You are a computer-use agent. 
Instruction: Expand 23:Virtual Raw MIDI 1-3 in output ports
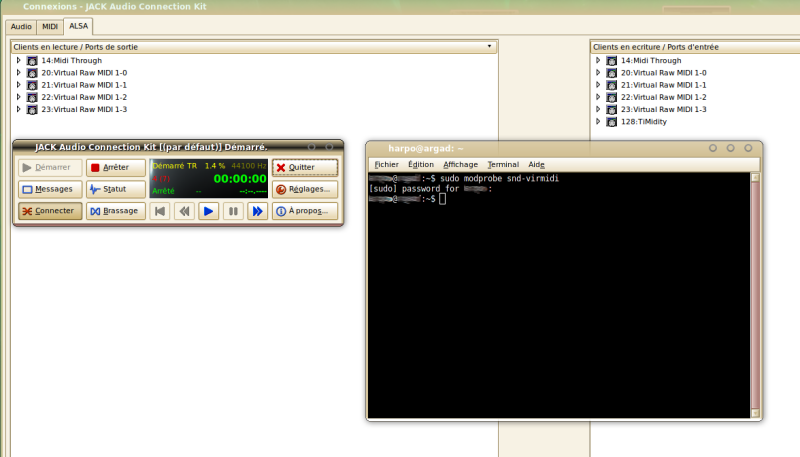point(18,109)
